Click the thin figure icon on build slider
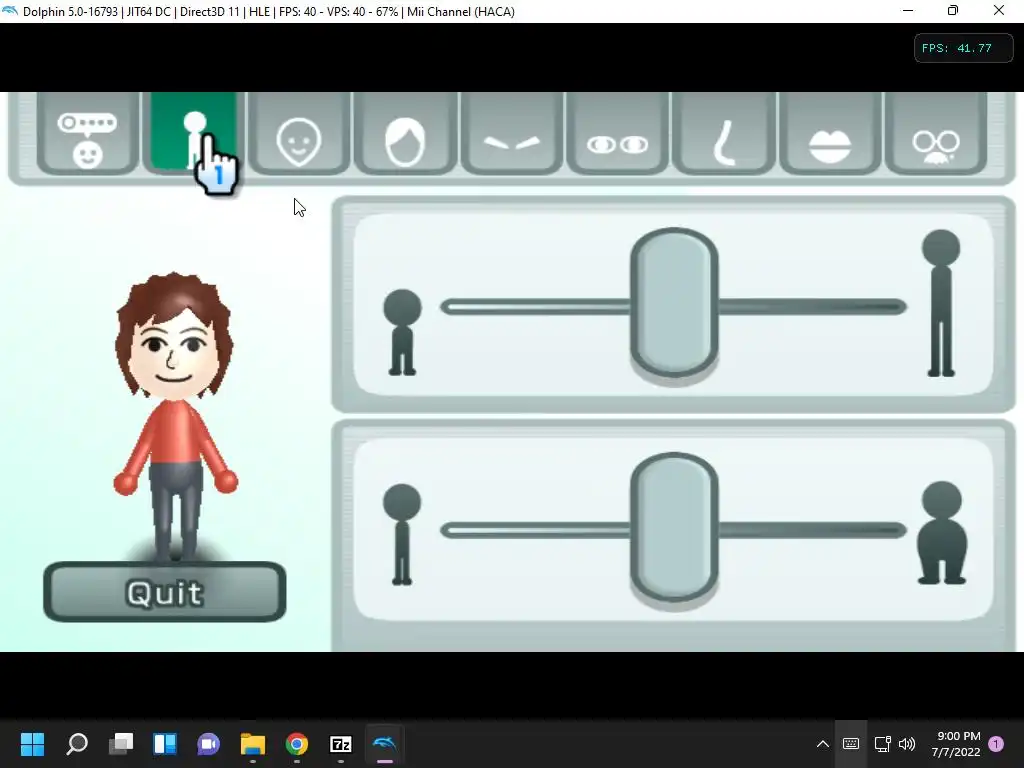This screenshot has height=768, width=1024. 402,534
